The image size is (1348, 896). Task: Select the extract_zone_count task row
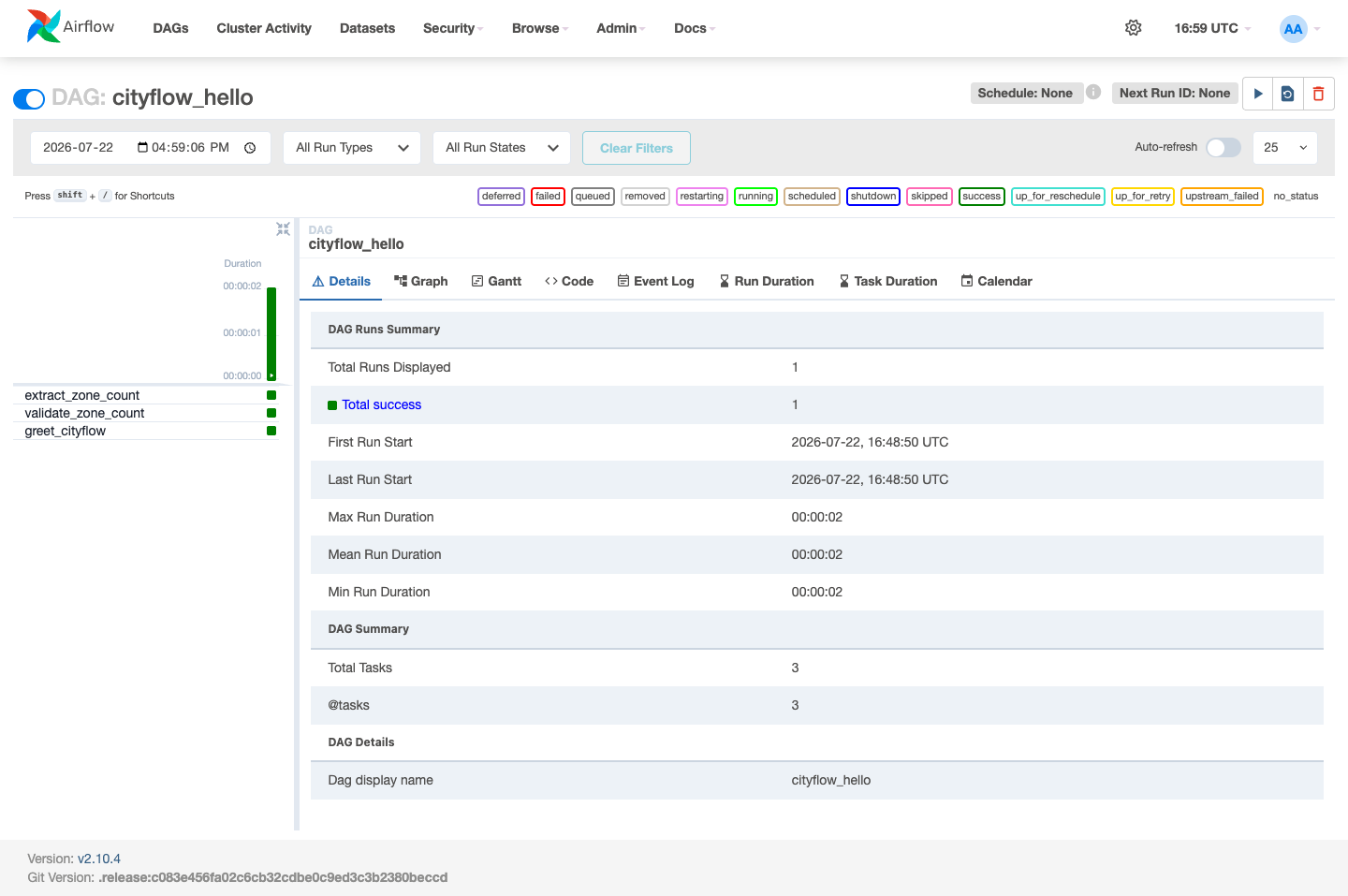tap(145, 395)
